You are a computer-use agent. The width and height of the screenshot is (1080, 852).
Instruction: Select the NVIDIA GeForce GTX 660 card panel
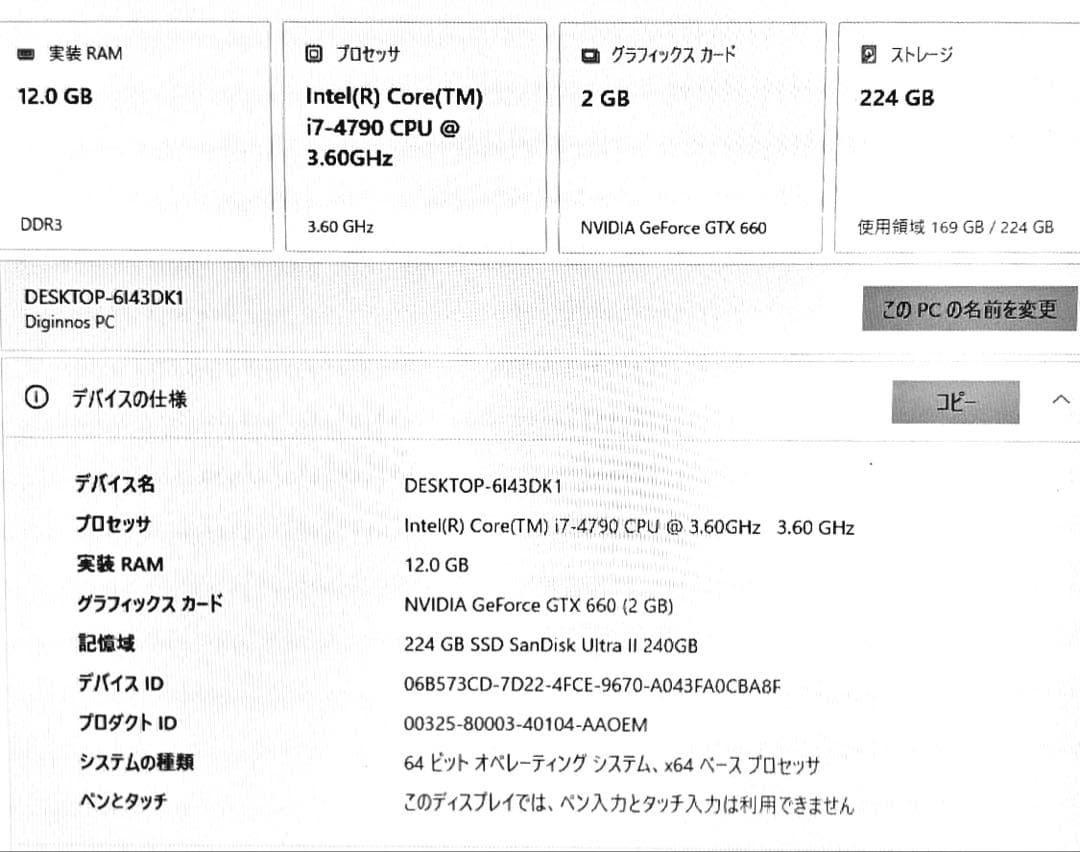click(690, 135)
